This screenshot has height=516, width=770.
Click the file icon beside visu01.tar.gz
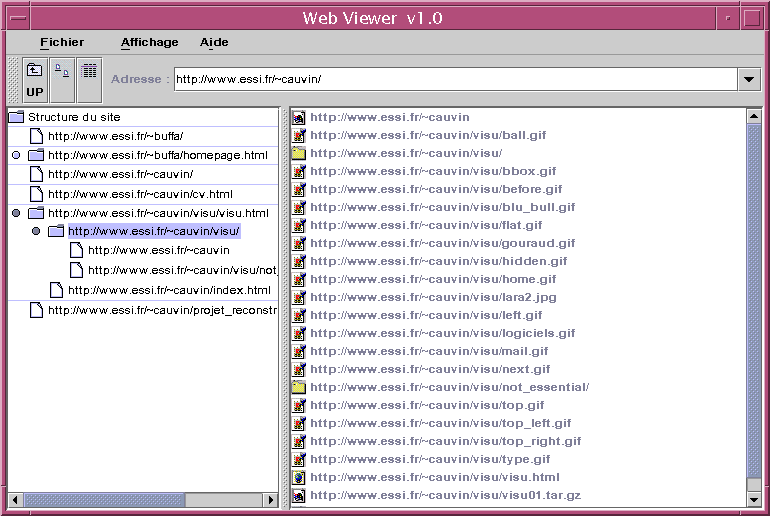298,495
